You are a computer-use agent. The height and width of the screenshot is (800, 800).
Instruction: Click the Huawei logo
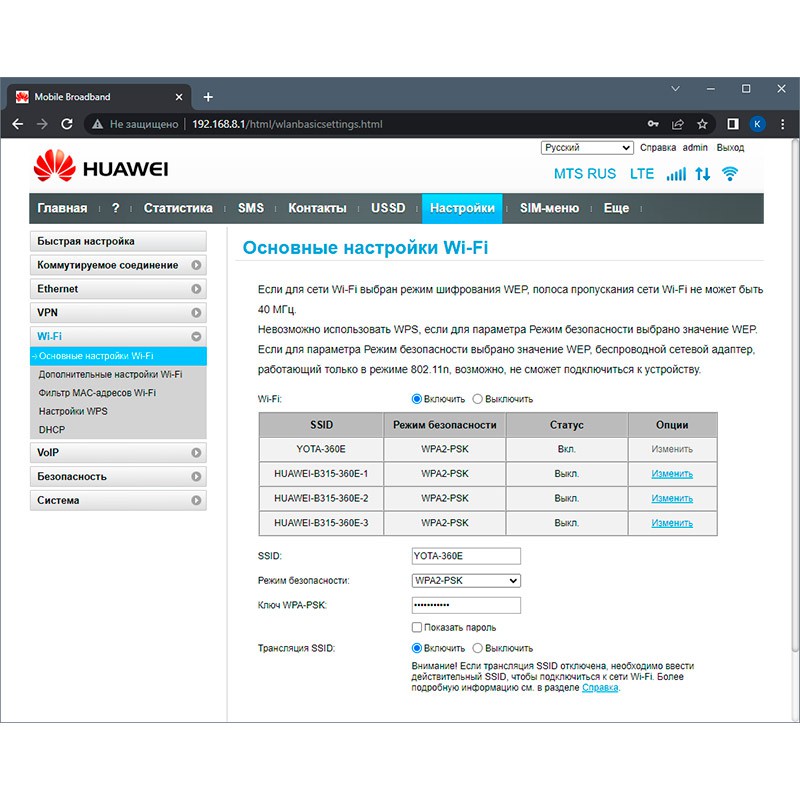point(101,168)
